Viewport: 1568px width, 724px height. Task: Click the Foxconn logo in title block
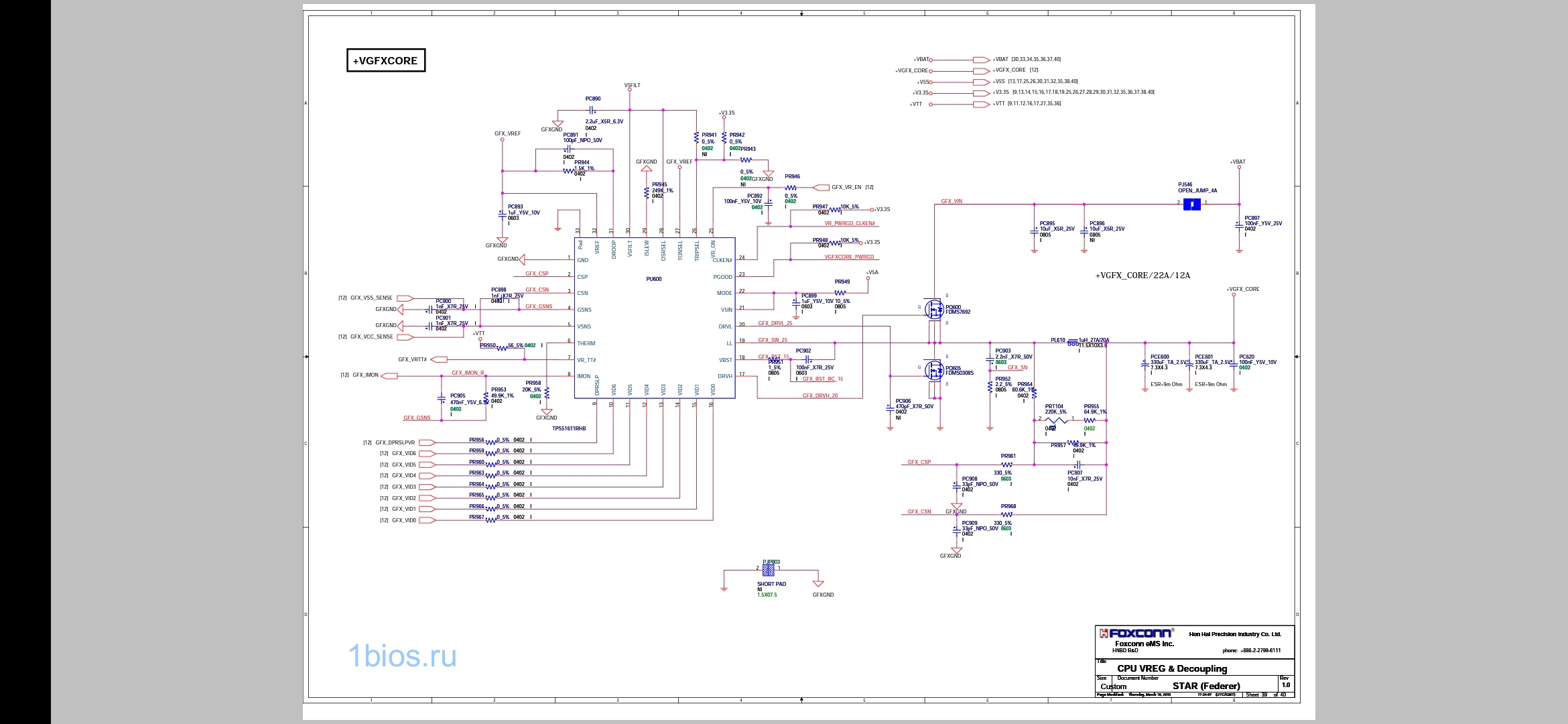point(1135,633)
